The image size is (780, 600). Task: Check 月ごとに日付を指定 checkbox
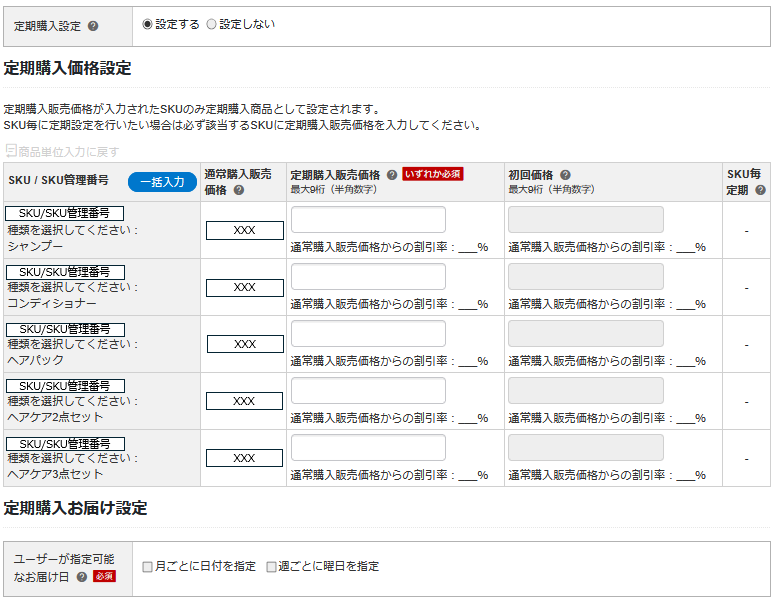click(x=148, y=567)
